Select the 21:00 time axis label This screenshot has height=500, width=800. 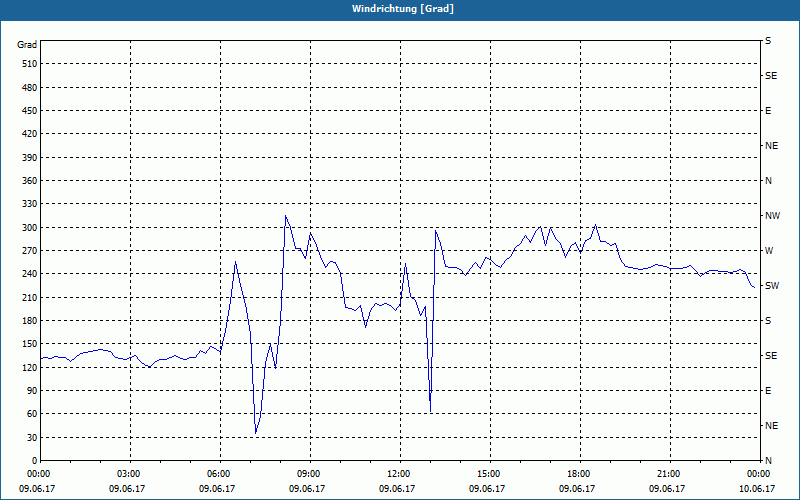(x=668, y=473)
